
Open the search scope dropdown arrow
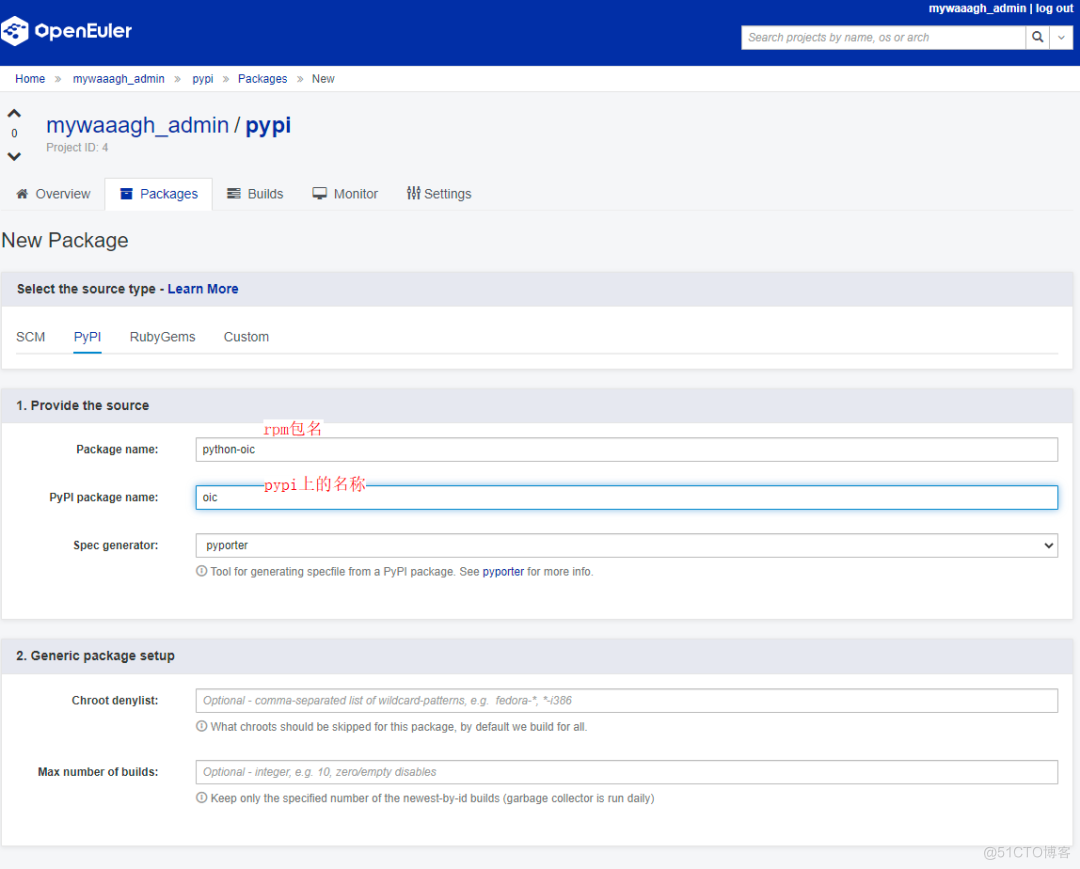(x=1061, y=37)
